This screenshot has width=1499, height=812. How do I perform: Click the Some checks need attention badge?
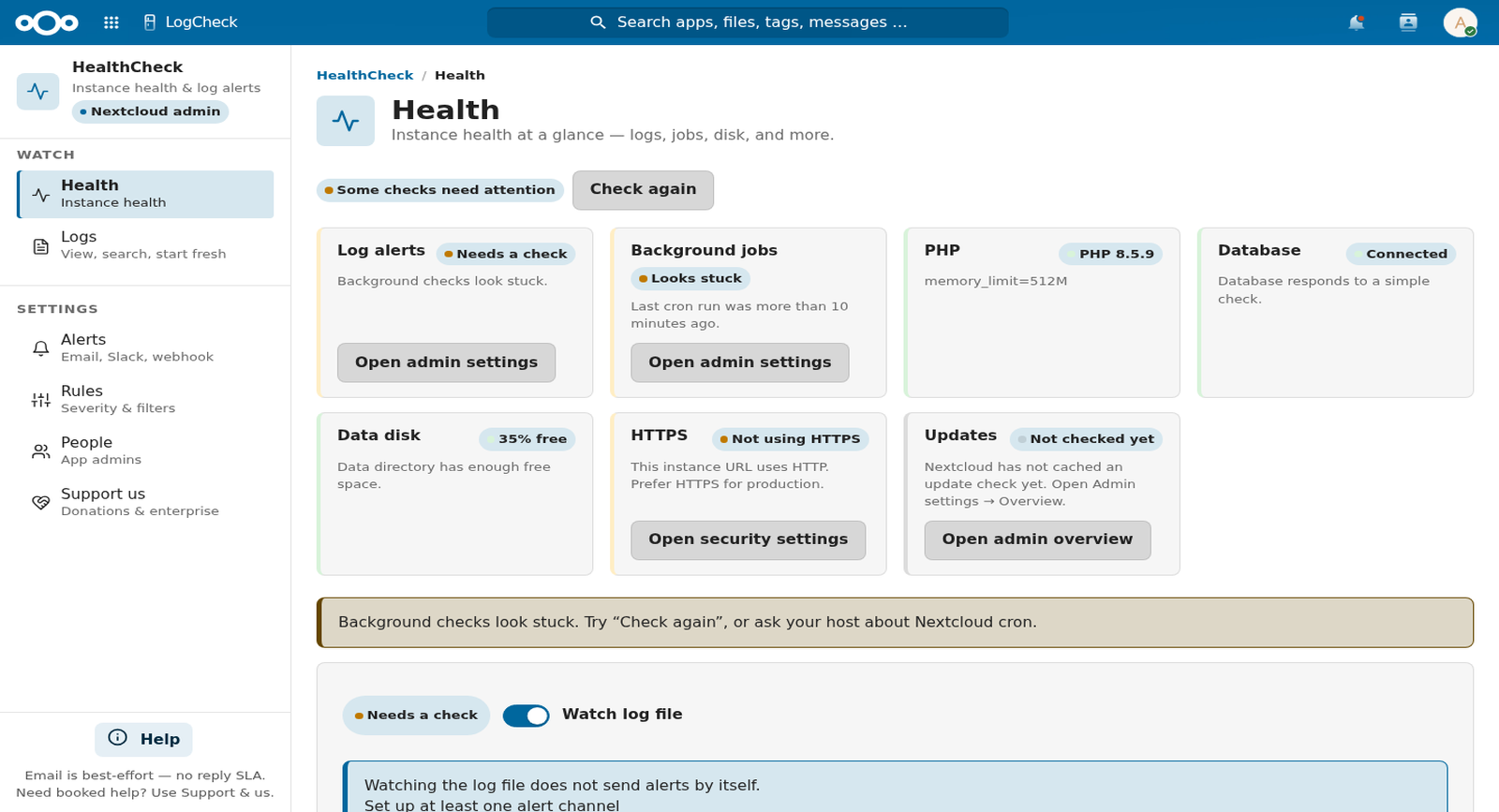[440, 190]
